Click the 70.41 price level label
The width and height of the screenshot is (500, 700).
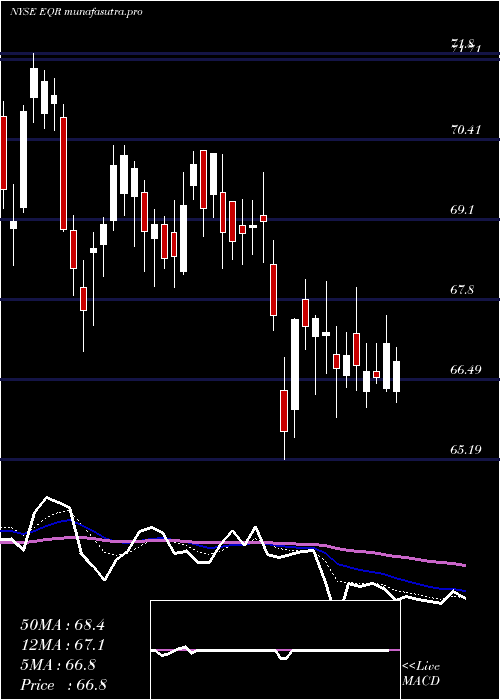(466, 130)
